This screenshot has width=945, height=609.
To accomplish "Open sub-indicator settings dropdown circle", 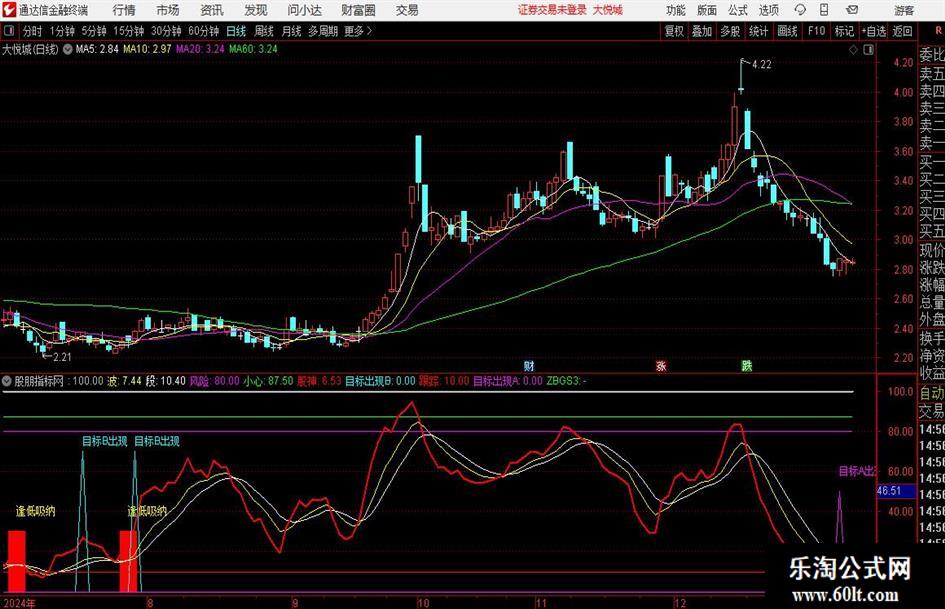I will 7,381.
